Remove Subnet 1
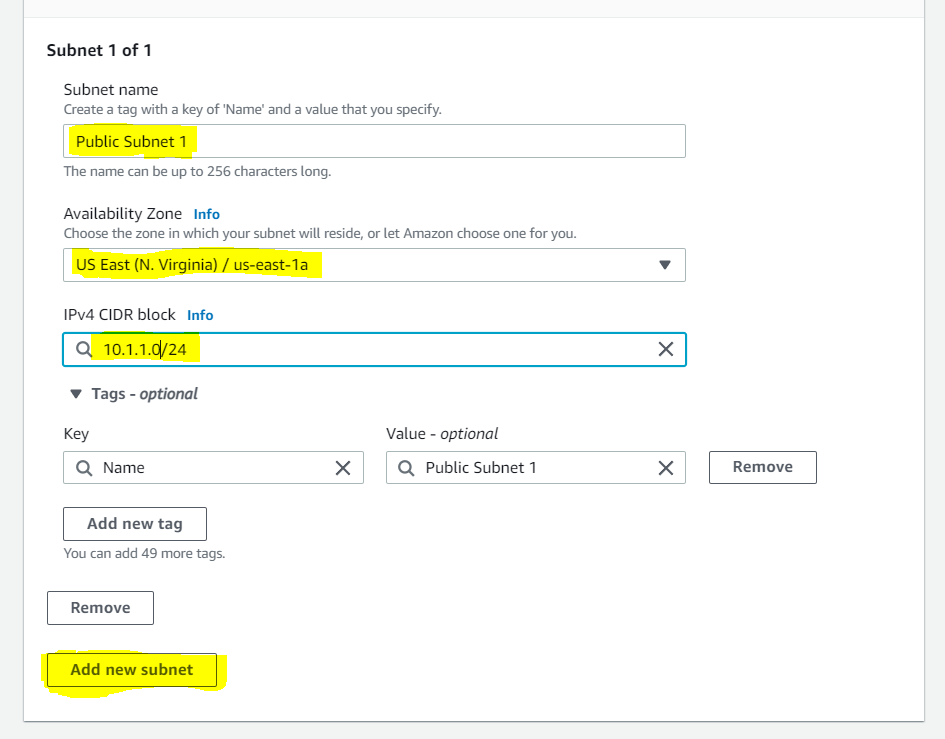 100,607
